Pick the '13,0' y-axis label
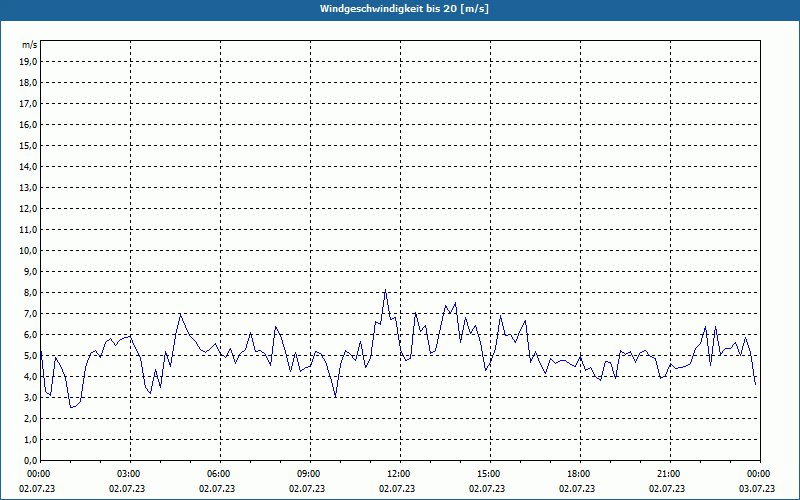This screenshot has height=500, width=800. (28, 187)
